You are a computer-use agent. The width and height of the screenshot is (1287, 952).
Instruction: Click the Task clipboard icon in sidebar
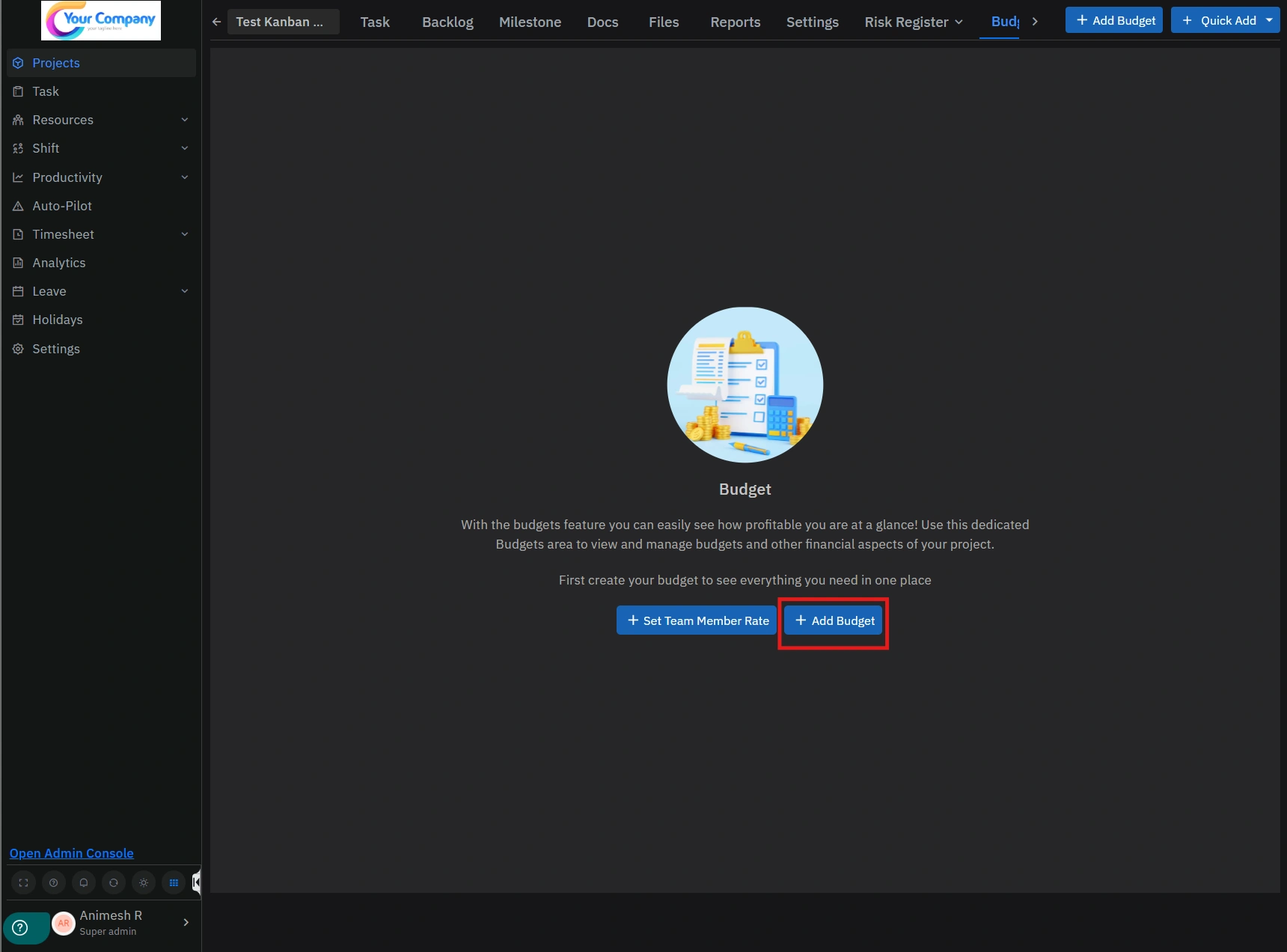click(18, 91)
